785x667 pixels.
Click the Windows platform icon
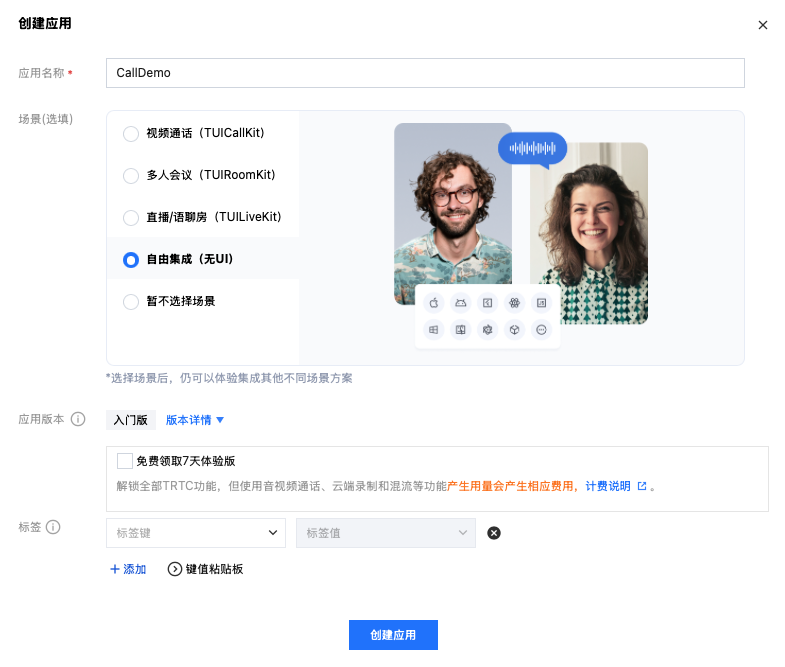click(x=434, y=329)
